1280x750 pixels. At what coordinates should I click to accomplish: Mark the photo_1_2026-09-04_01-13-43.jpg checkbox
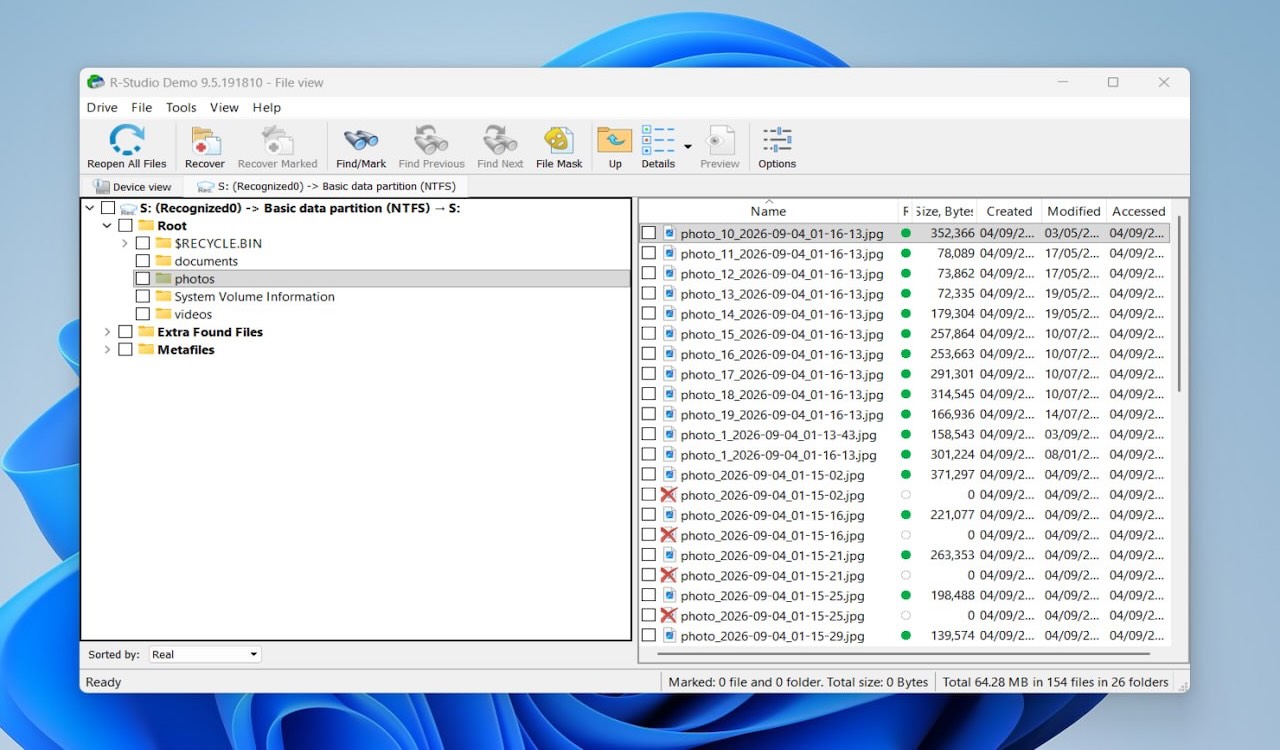click(x=649, y=434)
